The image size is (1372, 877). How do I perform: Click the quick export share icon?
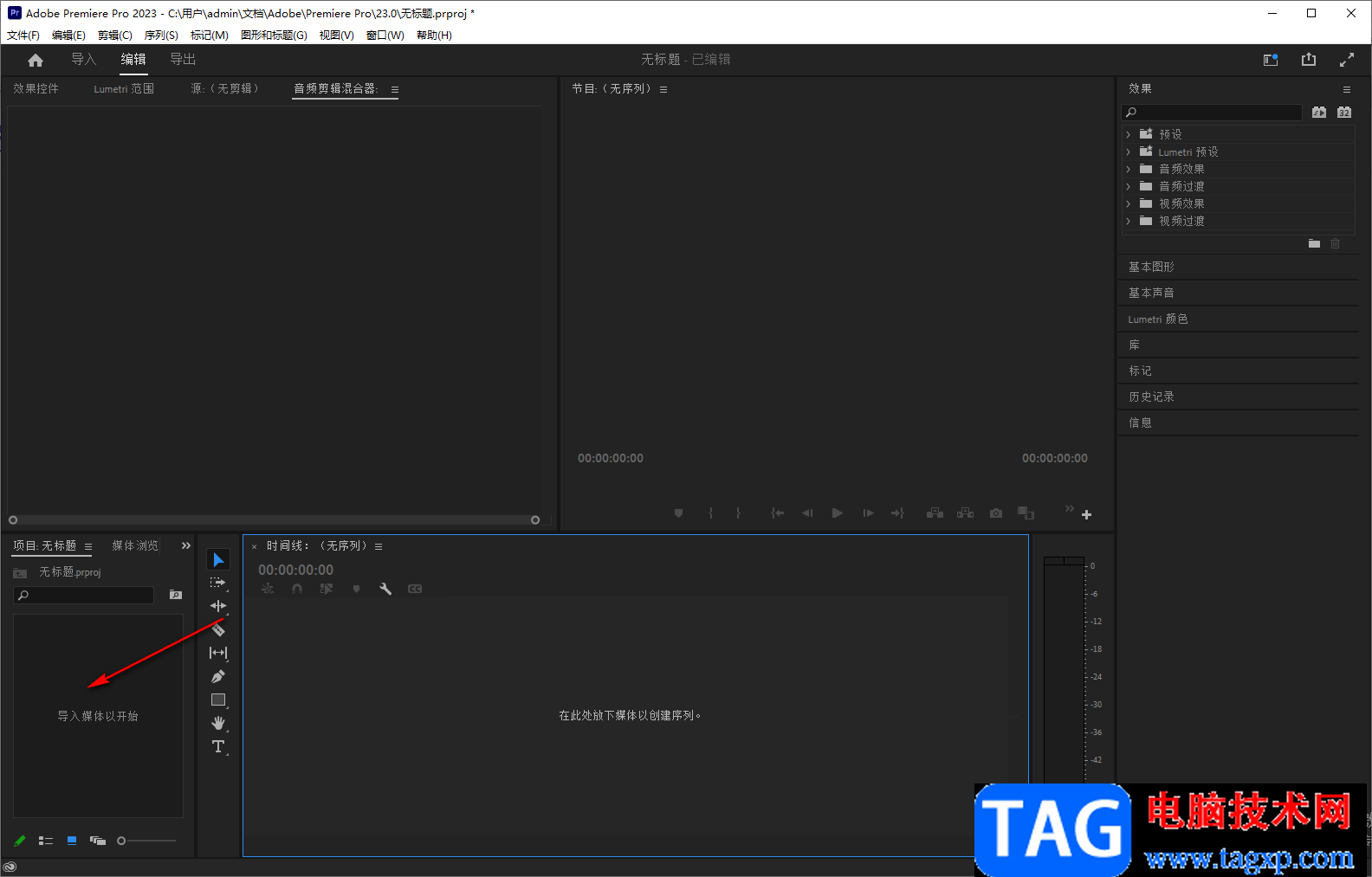tap(1309, 60)
